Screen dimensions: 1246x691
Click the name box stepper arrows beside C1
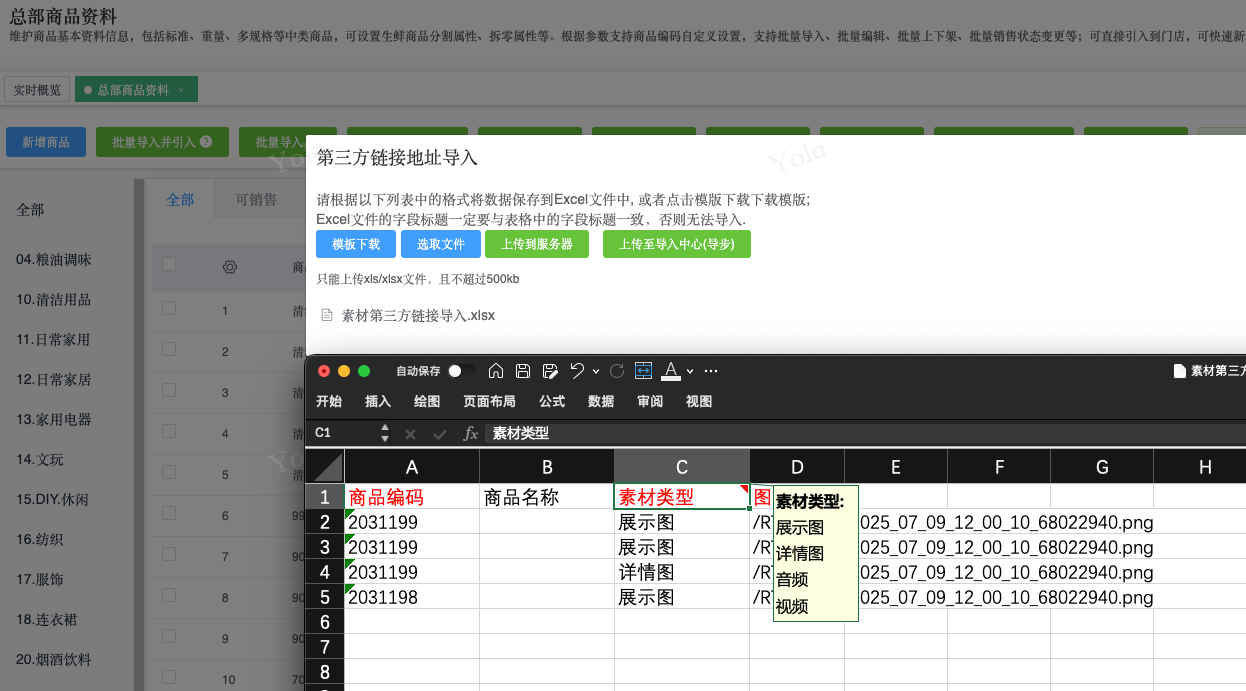tap(385, 433)
